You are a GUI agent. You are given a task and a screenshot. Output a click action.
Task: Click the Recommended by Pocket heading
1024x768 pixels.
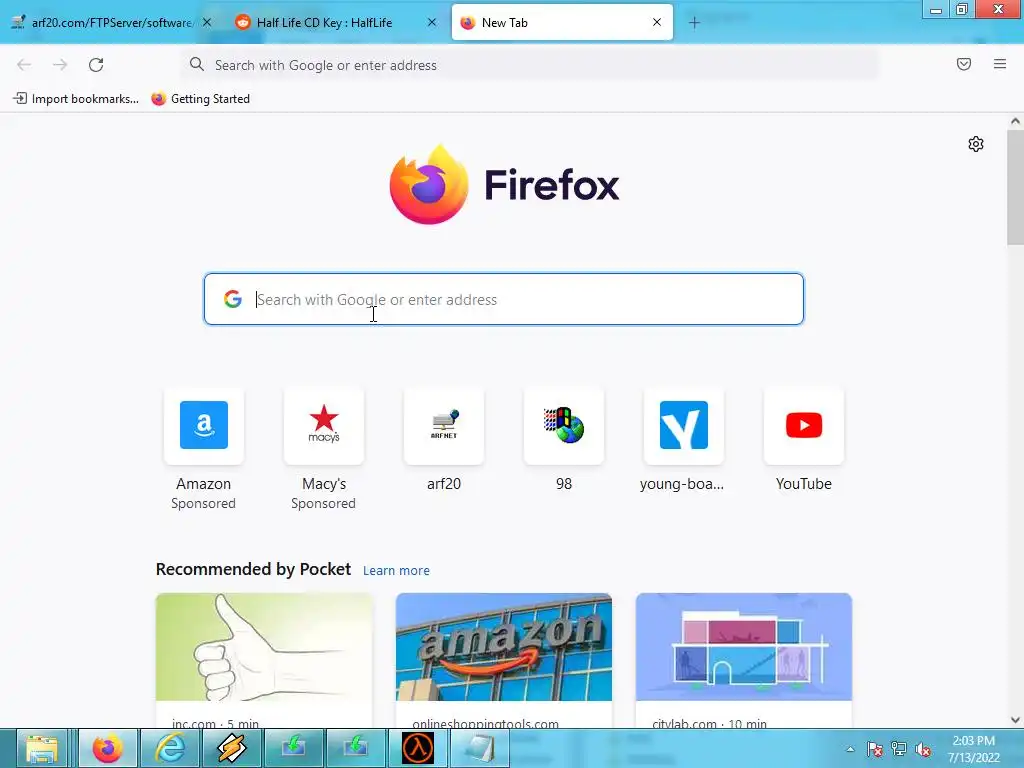pos(253,569)
